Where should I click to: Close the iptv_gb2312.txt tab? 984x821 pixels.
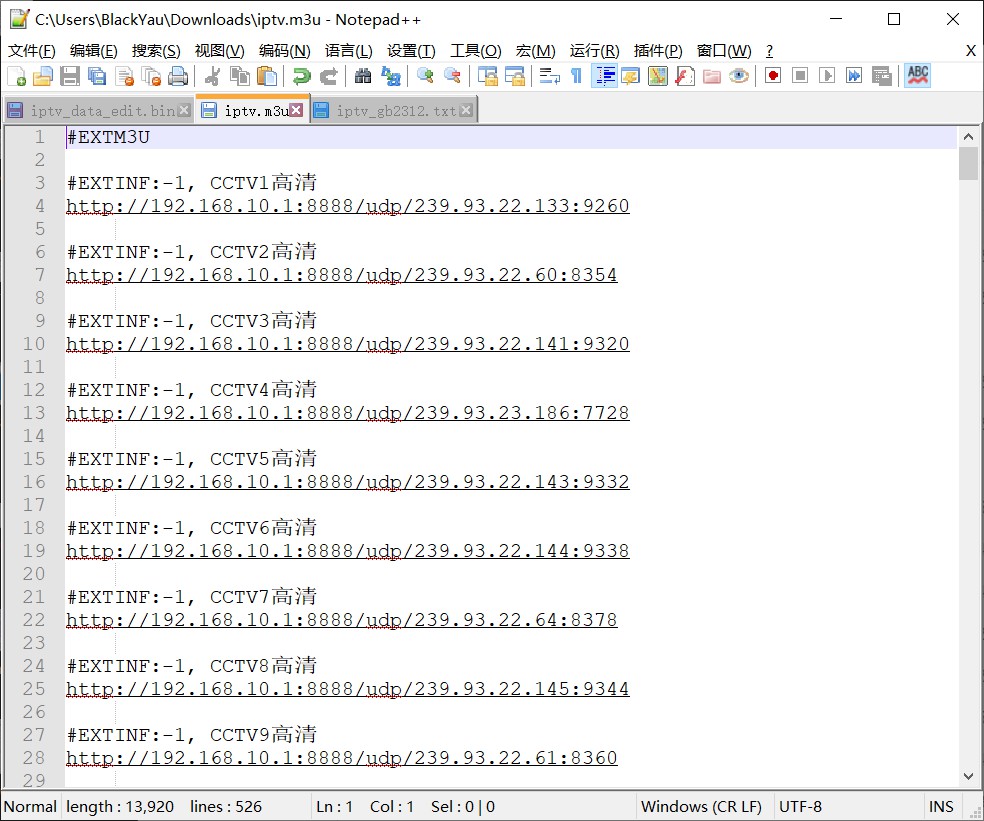point(466,110)
